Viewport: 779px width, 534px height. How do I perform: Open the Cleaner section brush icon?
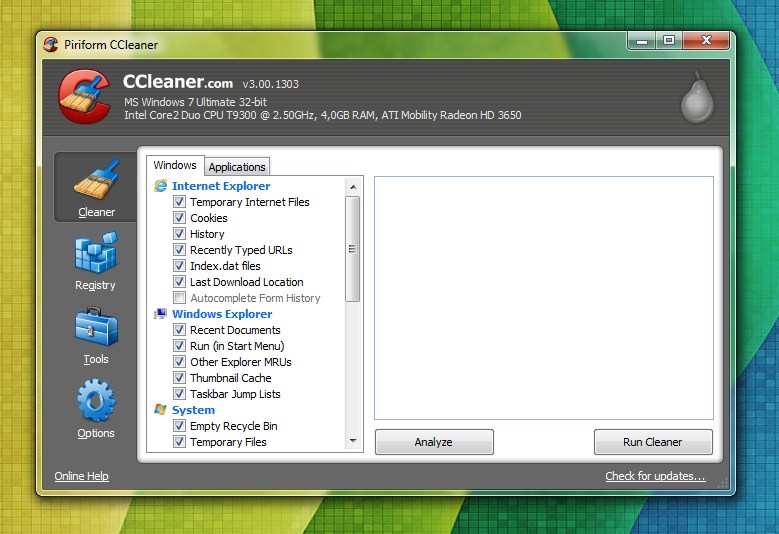pyautogui.click(x=96, y=179)
